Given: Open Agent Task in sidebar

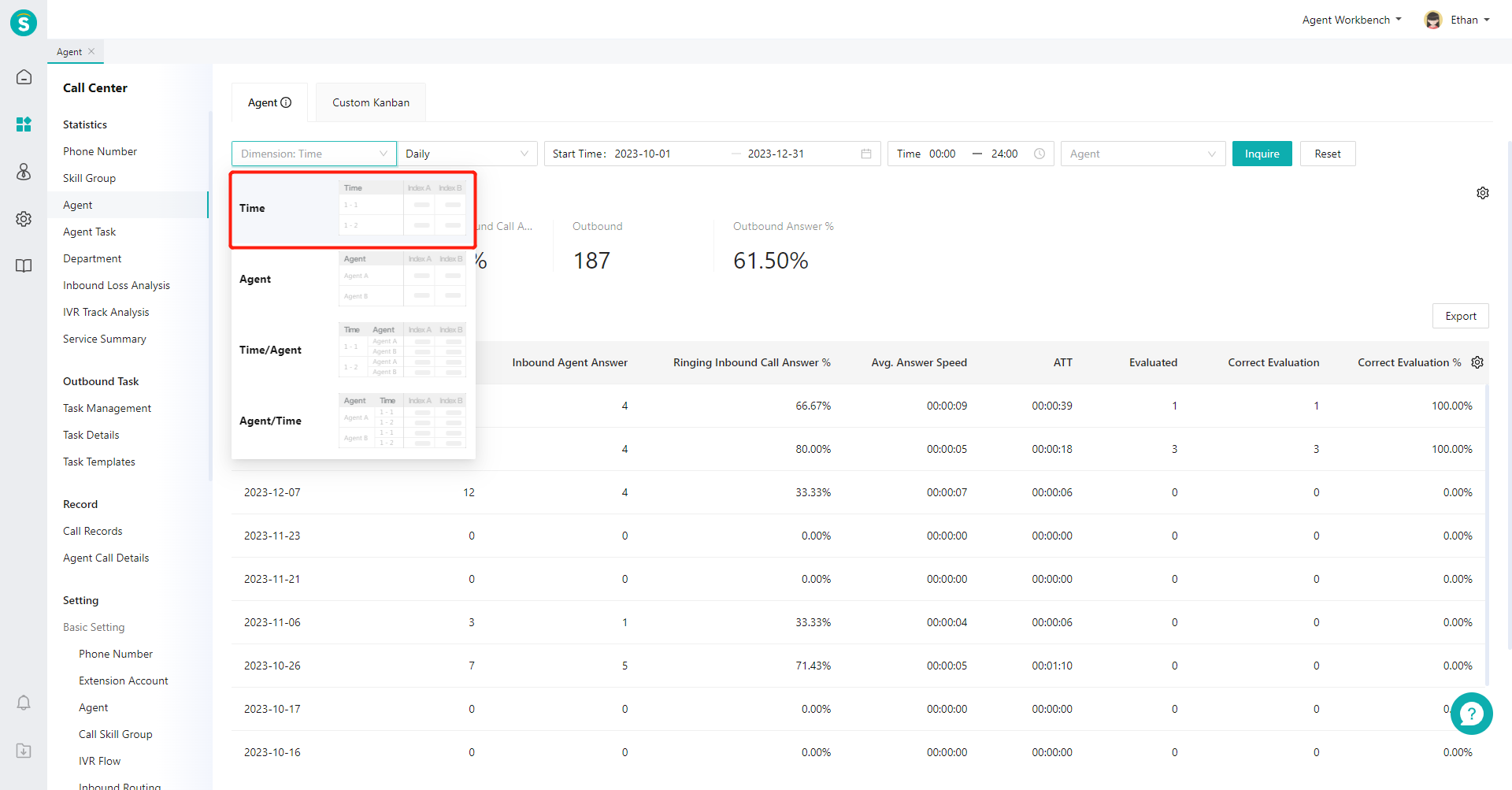Looking at the screenshot, I should [89, 232].
